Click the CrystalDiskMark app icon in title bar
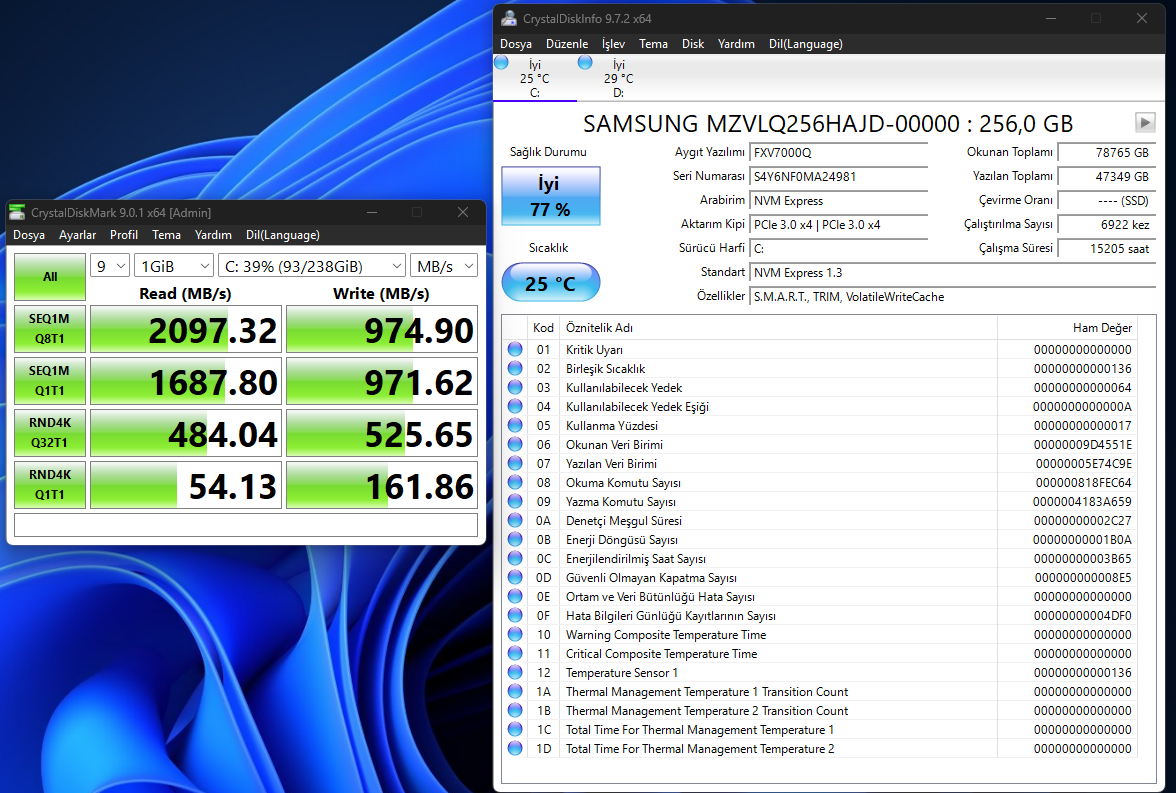This screenshot has height=793, width=1176. [x=18, y=212]
